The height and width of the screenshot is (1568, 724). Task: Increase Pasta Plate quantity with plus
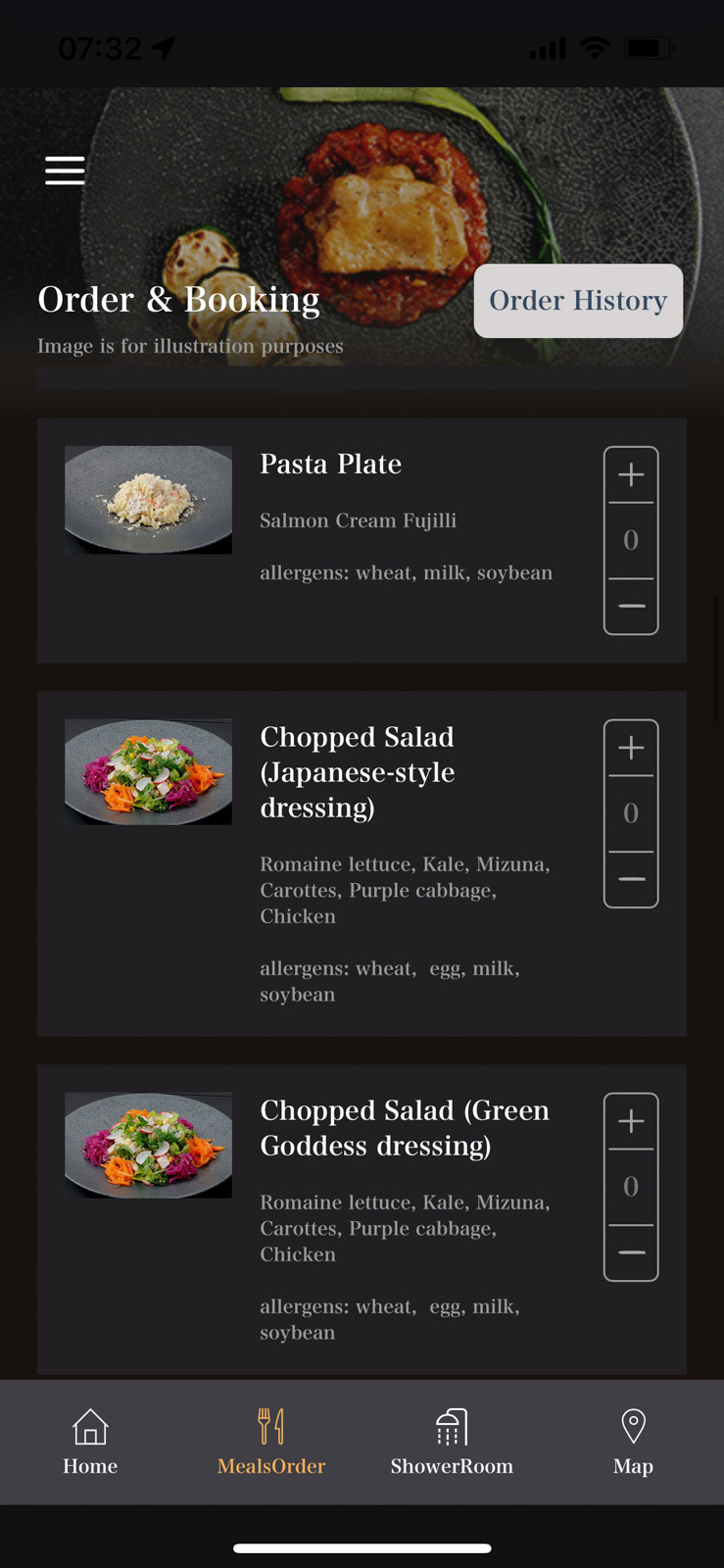coord(631,475)
